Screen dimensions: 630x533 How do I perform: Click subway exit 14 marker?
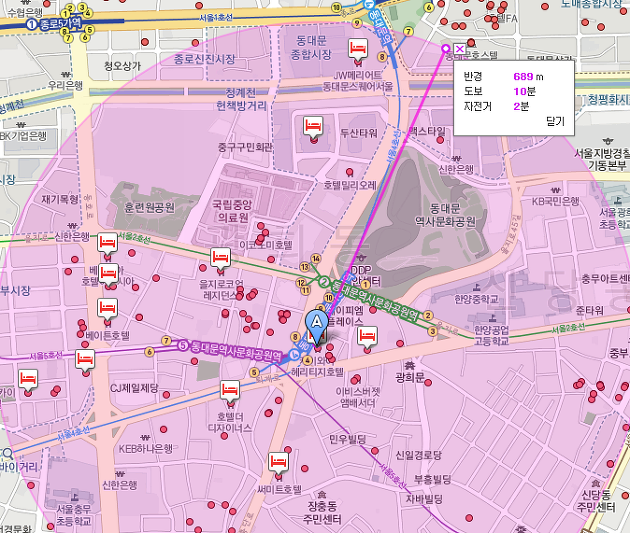(x=316, y=259)
